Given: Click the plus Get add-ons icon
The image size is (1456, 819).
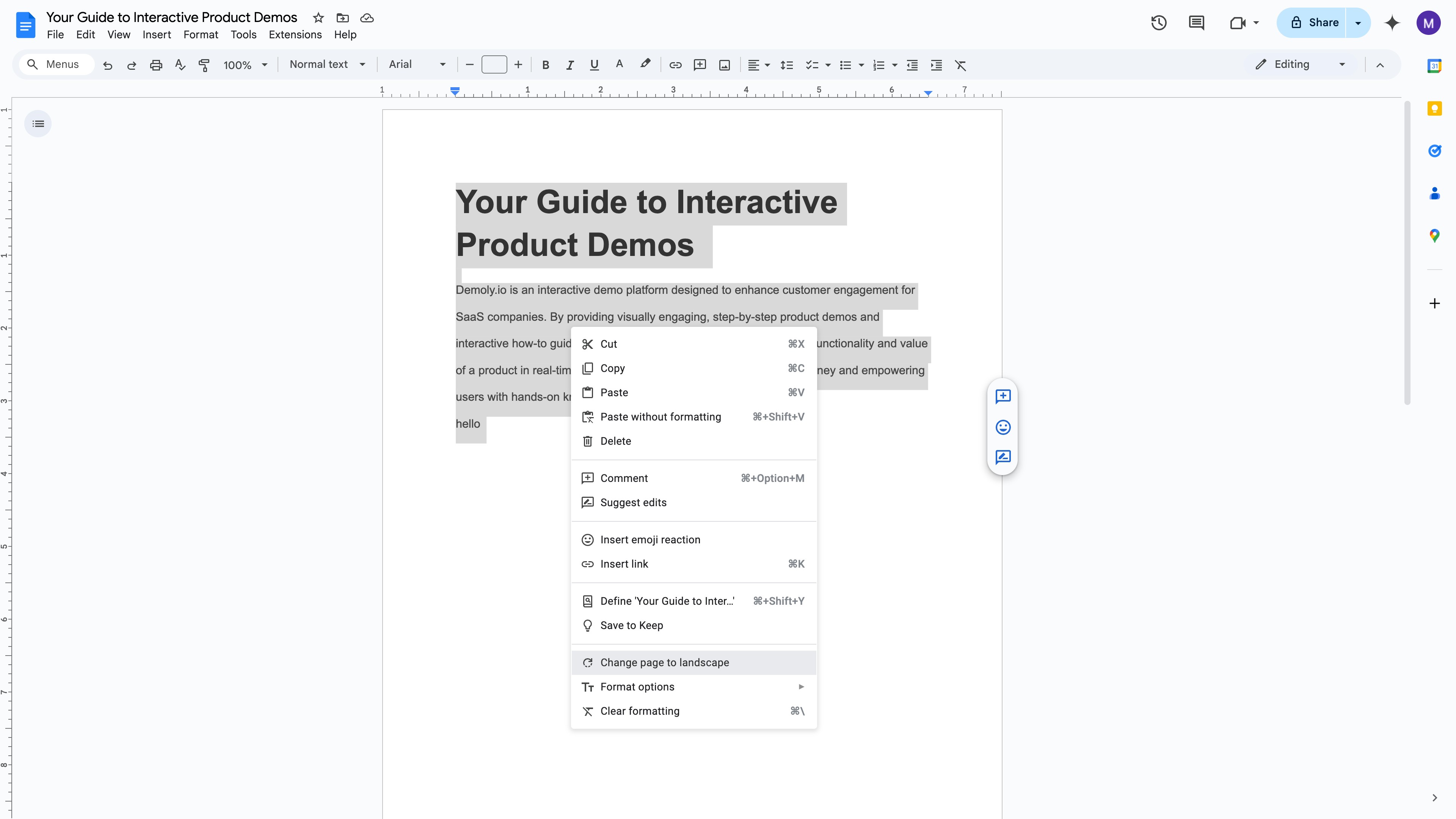Looking at the screenshot, I should tap(1434, 303).
